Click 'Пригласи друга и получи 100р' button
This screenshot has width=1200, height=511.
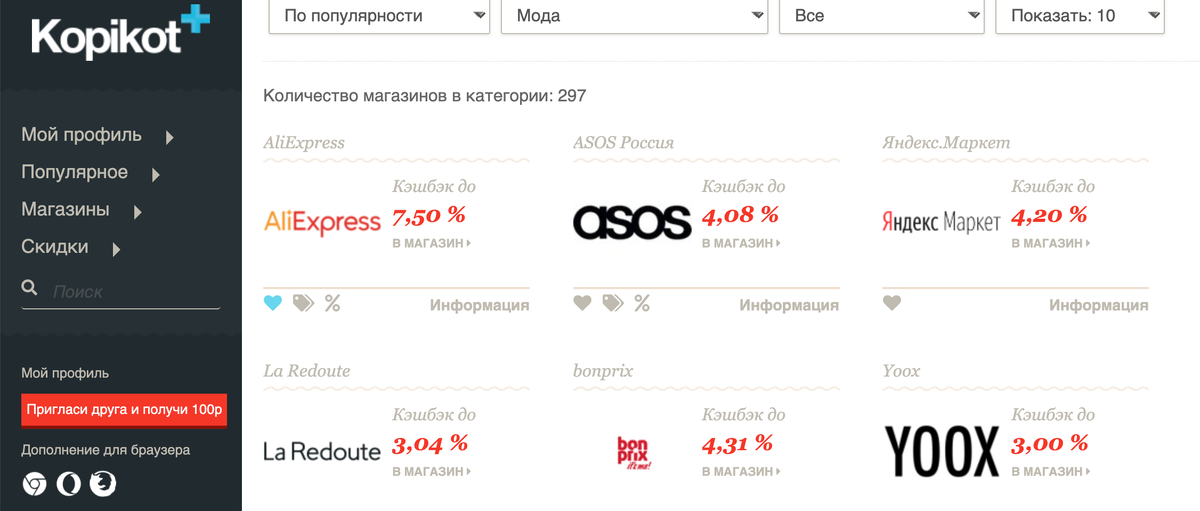click(124, 410)
